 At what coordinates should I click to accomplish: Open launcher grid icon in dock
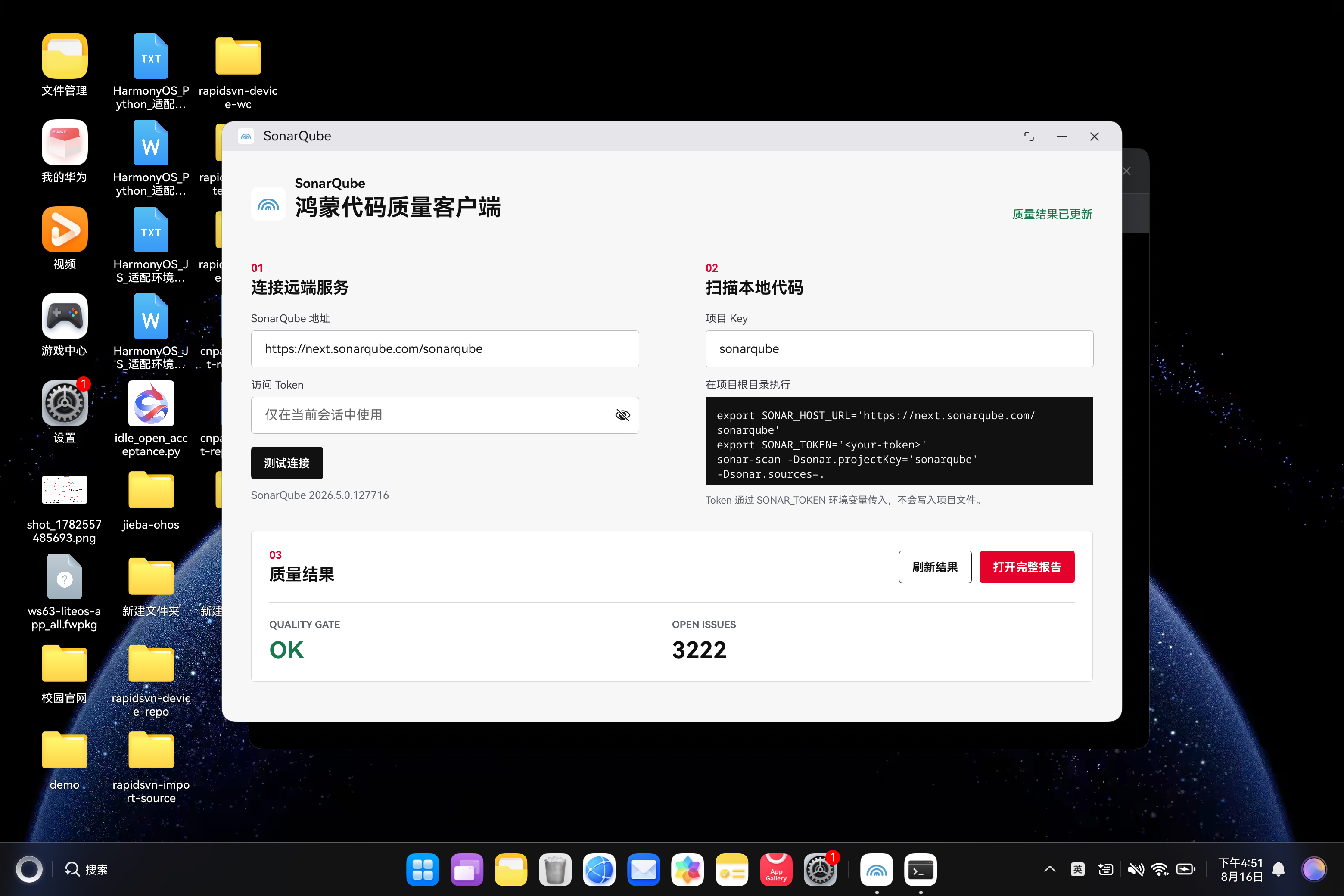tap(422, 870)
